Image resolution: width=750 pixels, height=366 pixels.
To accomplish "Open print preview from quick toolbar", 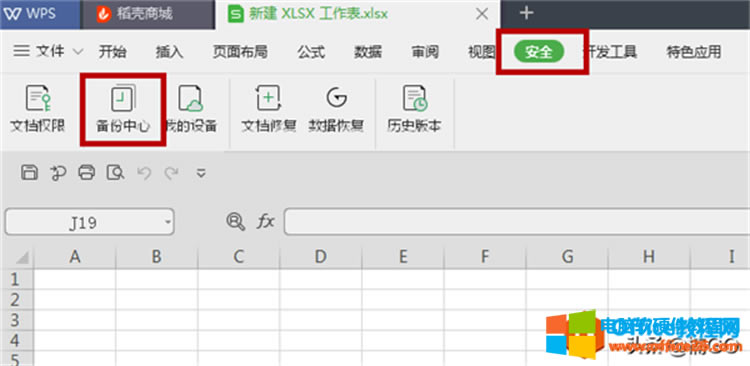I will pyautogui.click(x=115, y=172).
